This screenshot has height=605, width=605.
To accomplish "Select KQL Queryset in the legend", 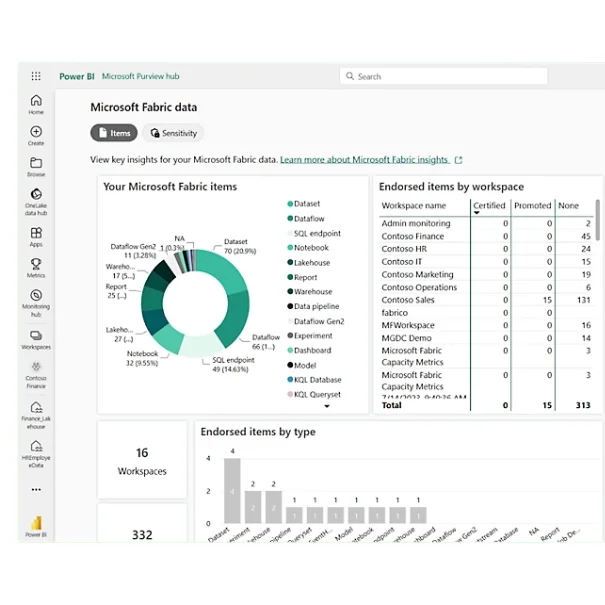I will point(314,394).
